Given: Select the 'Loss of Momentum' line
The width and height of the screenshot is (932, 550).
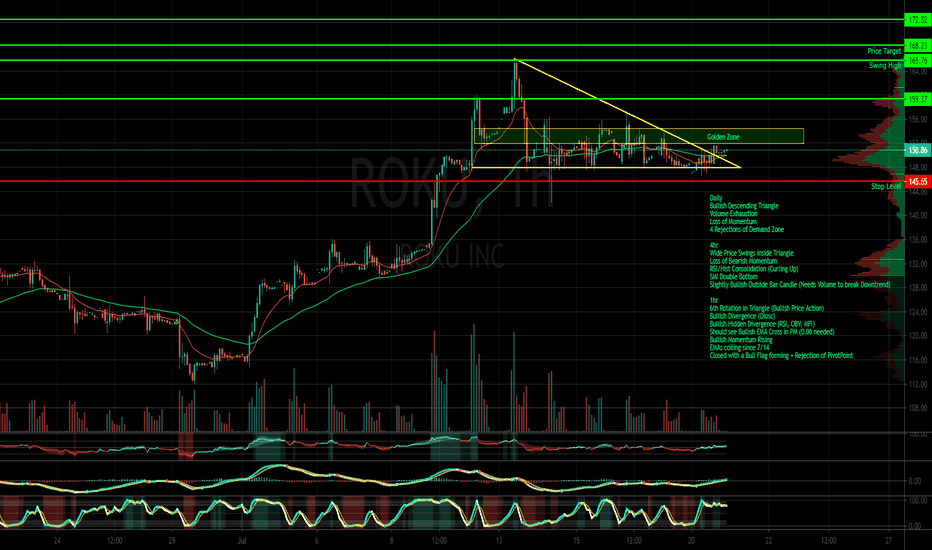Looking at the screenshot, I should 733,221.
